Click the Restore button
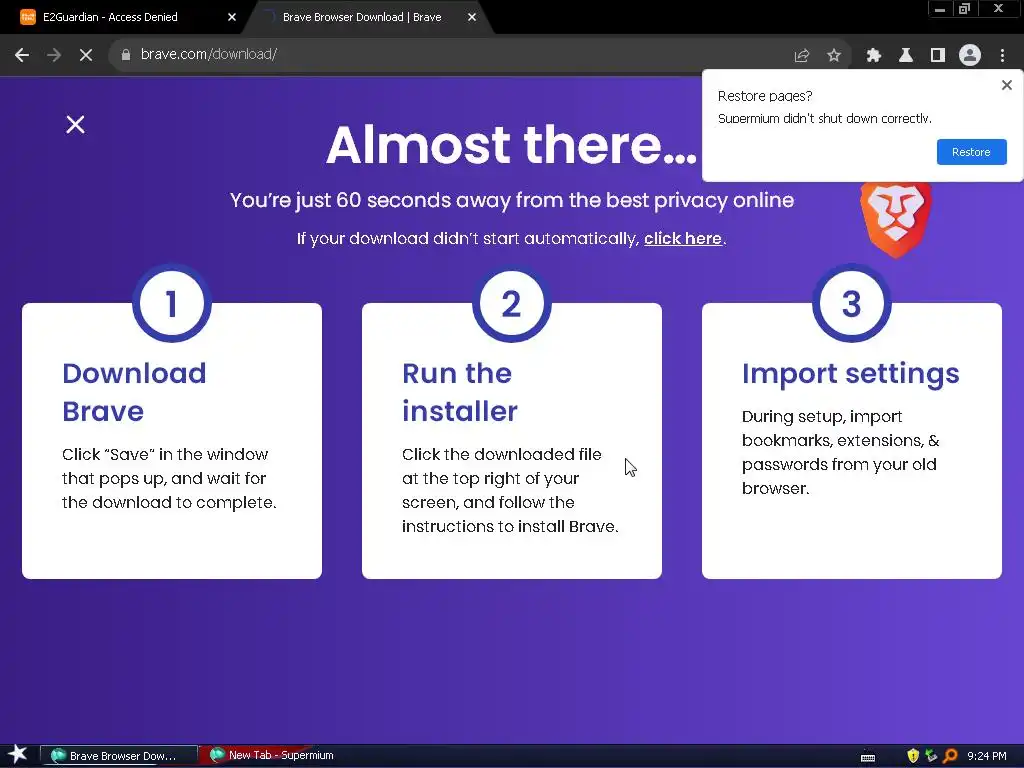 coord(971,152)
